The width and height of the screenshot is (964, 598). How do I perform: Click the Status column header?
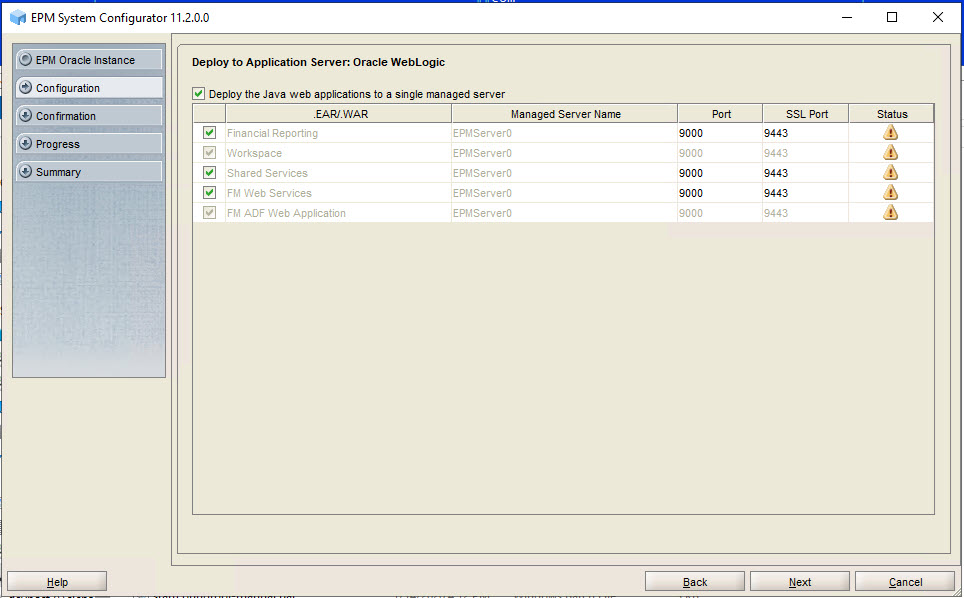coord(891,114)
